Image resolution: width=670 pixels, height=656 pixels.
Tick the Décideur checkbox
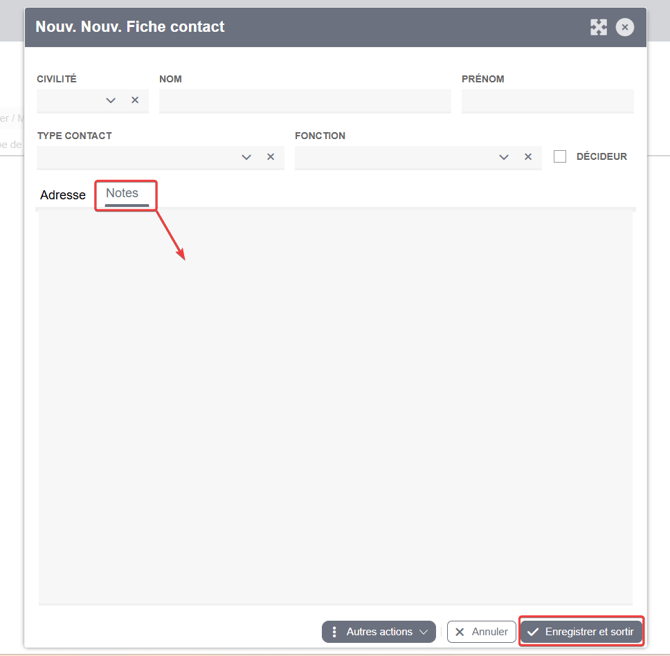[560, 156]
